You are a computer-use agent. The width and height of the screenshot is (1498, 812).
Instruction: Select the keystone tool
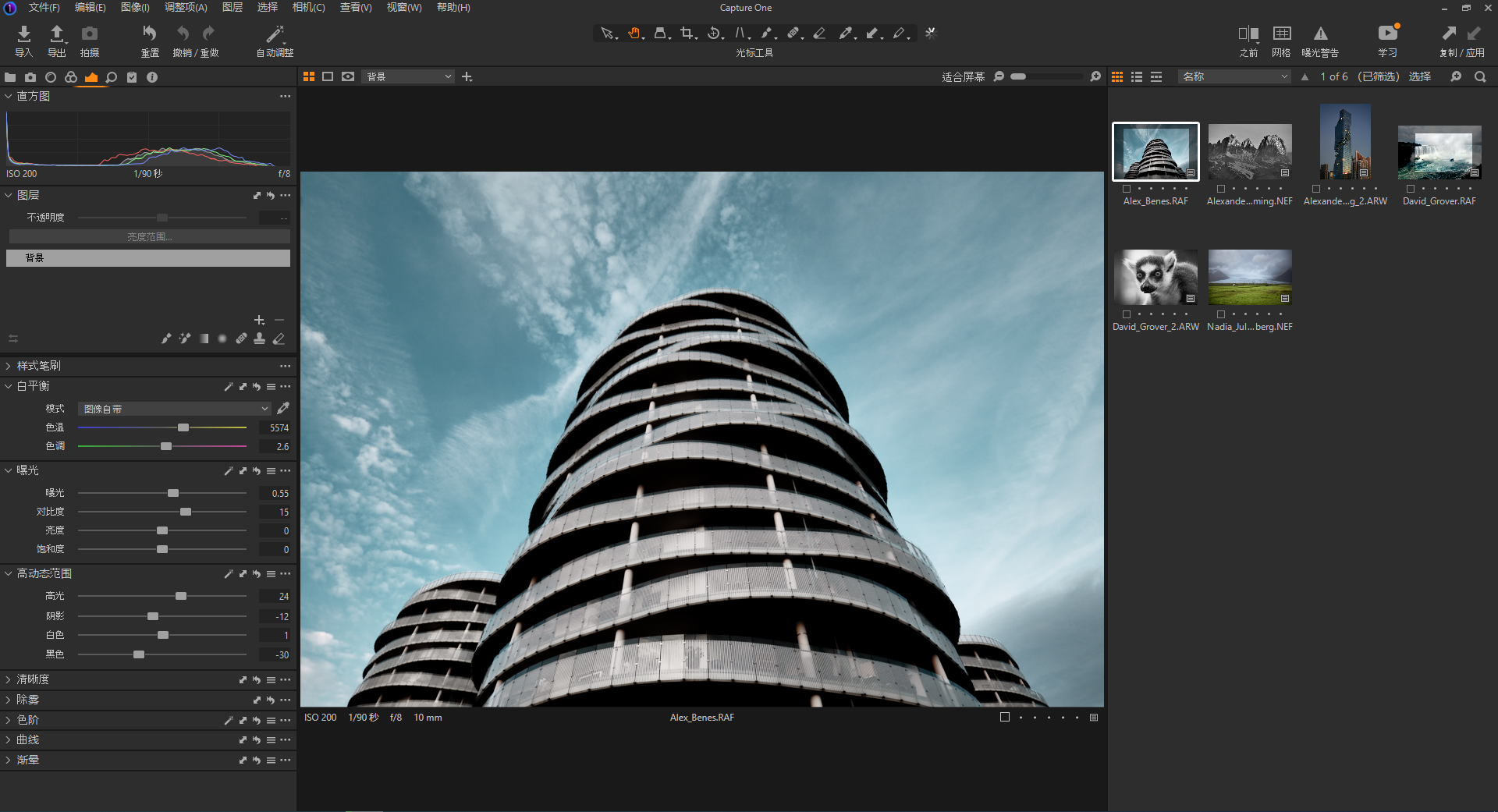coord(741,34)
